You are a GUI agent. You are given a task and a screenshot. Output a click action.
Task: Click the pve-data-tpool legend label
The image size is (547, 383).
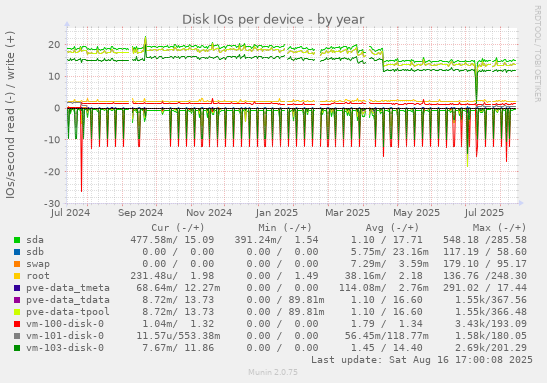(x=68, y=312)
